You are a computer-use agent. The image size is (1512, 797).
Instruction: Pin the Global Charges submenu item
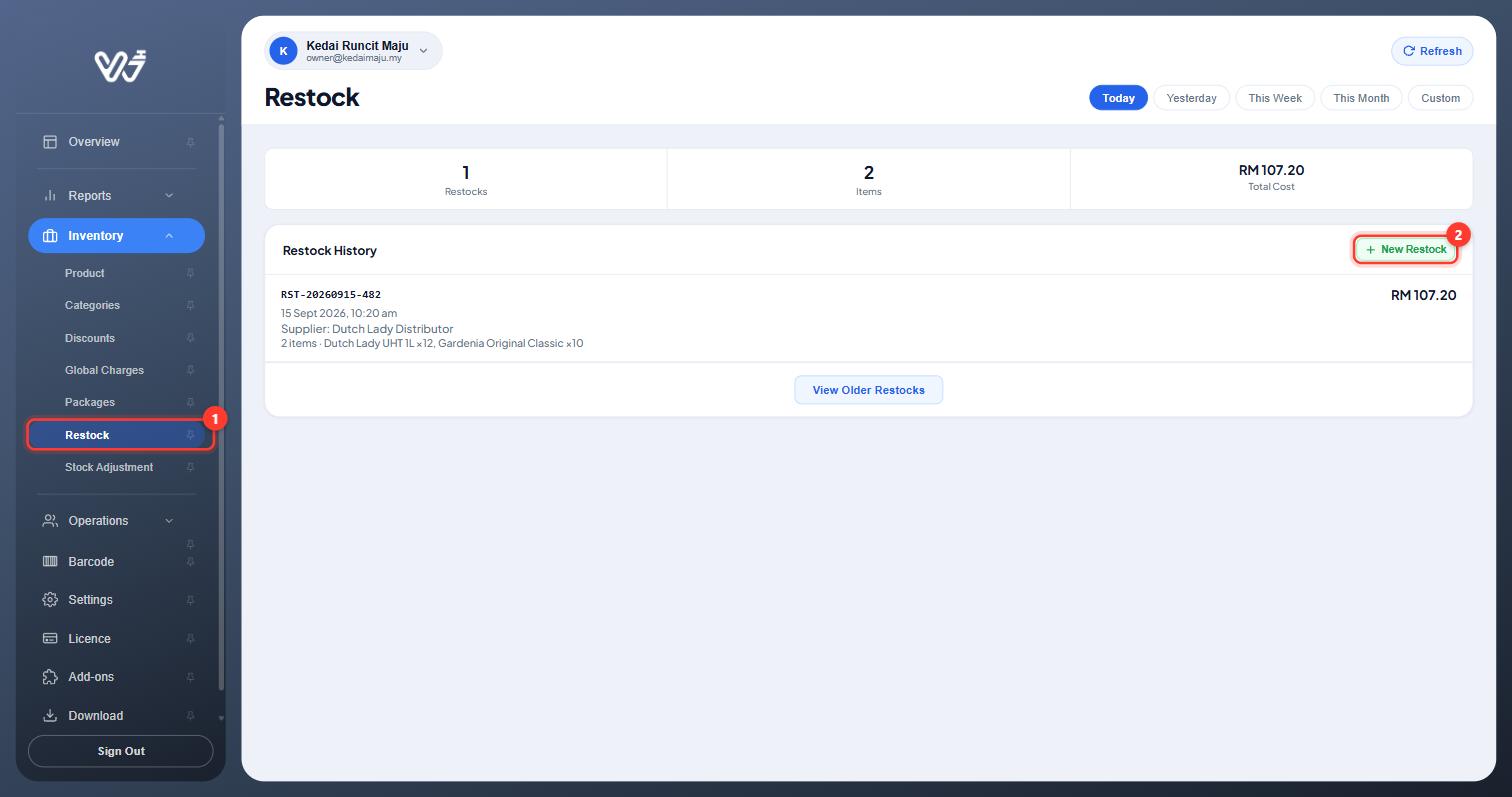click(x=190, y=370)
